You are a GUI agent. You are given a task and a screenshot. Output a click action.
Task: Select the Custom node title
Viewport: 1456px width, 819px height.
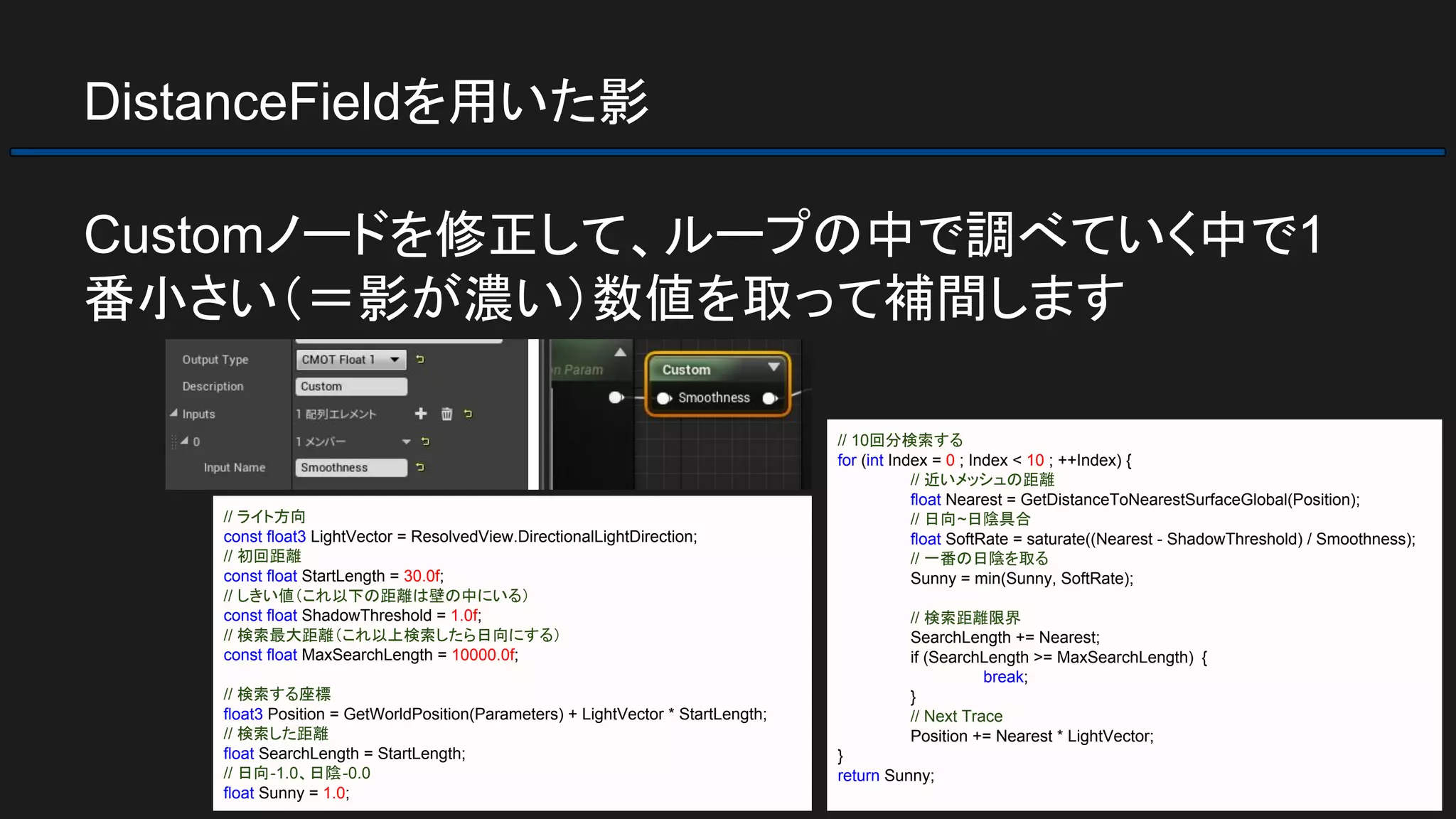click(x=686, y=370)
